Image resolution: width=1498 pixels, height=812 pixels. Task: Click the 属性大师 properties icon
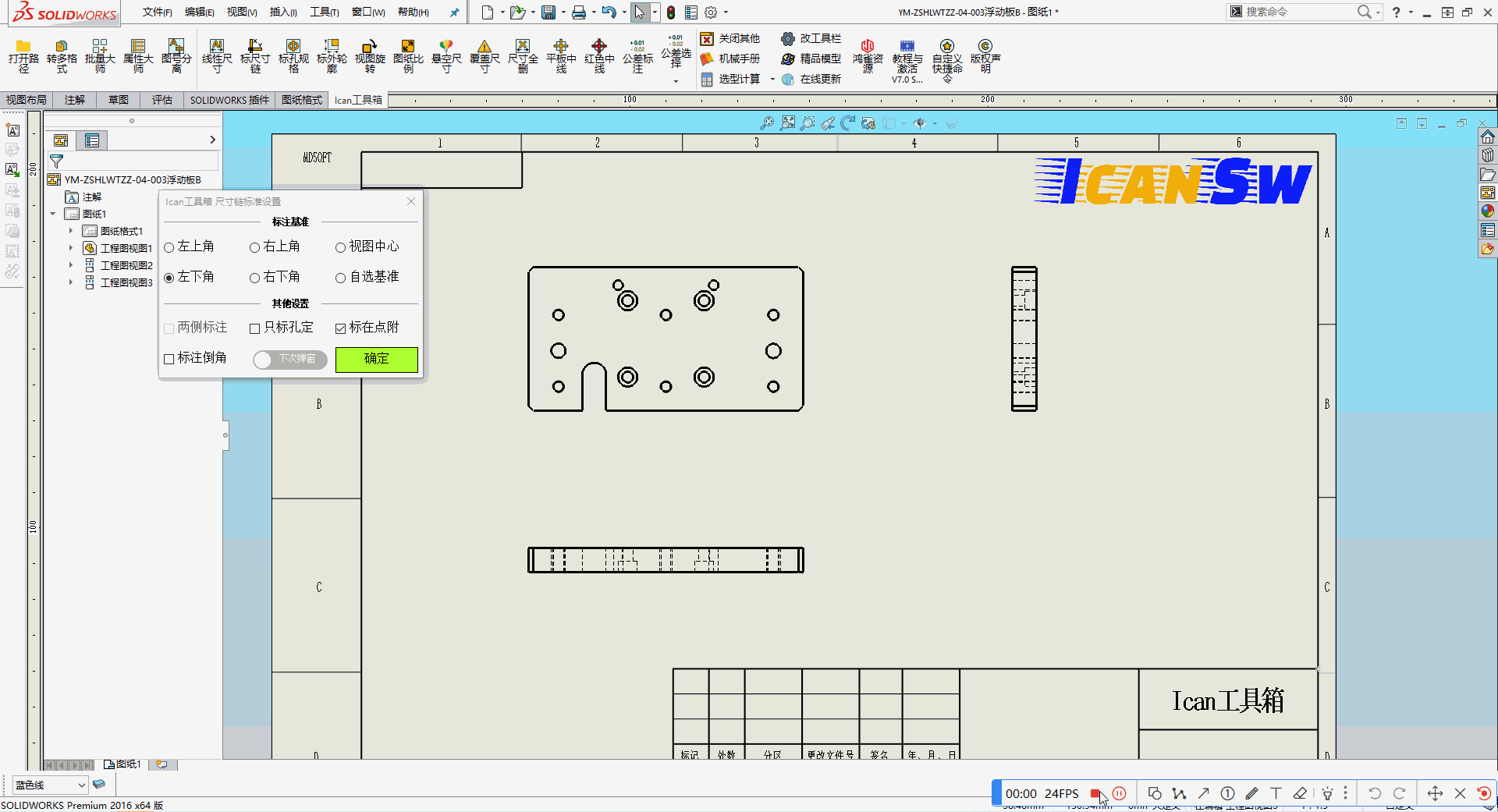click(138, 47)
